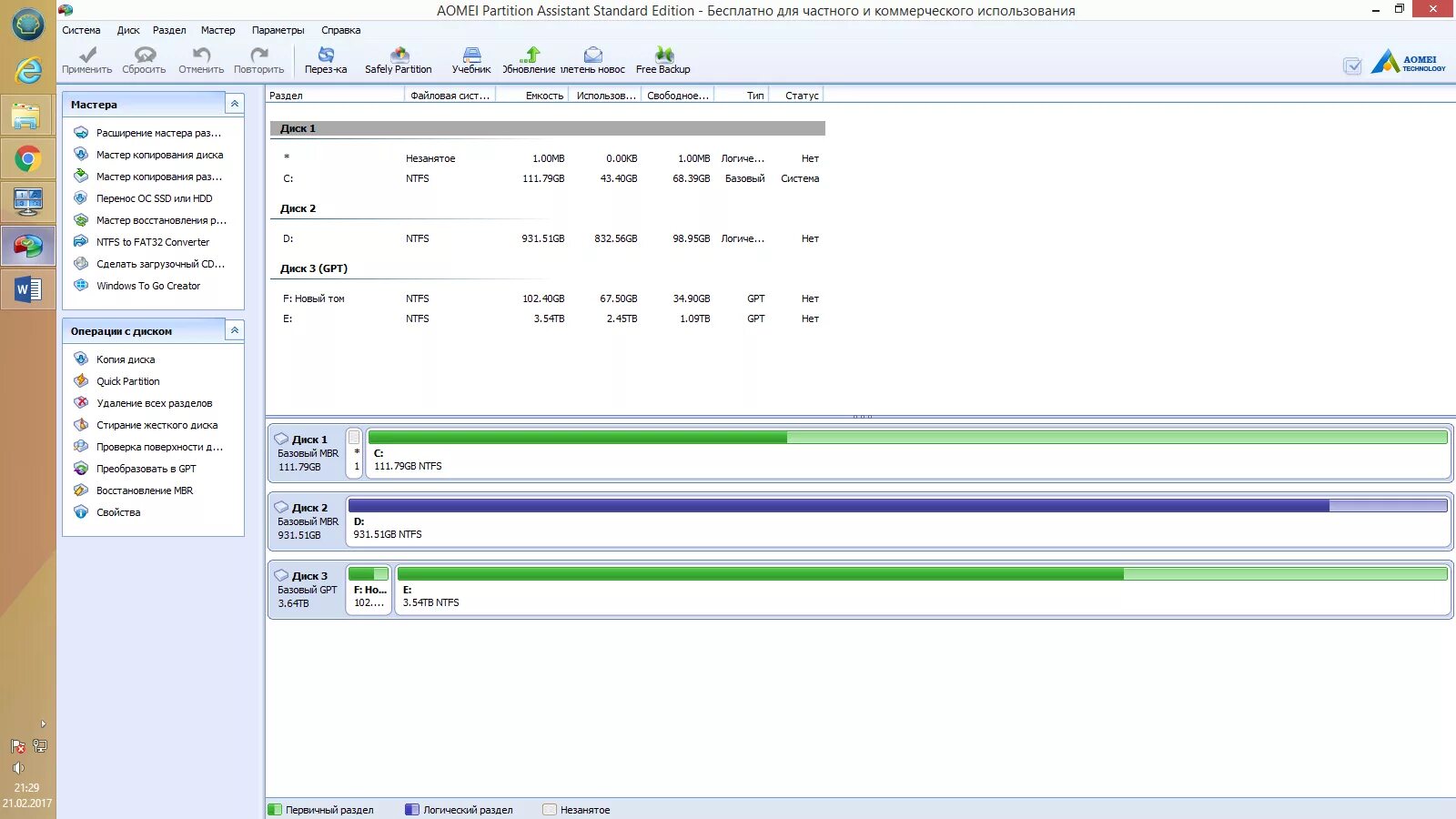1456x819 pixels.
Task: Select unallocated block on Disk 1 map
Action: point(355,452)
